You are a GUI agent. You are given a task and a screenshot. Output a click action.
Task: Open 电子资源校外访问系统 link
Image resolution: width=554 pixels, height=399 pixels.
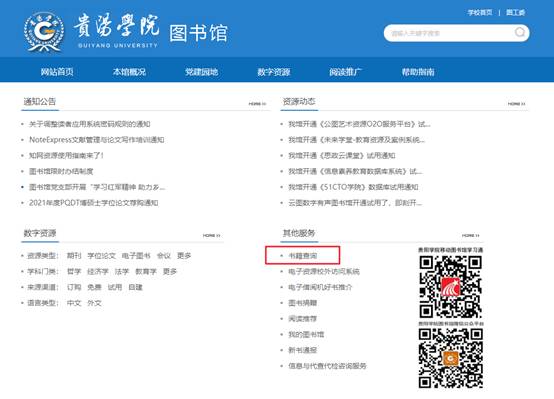point(324,271)
